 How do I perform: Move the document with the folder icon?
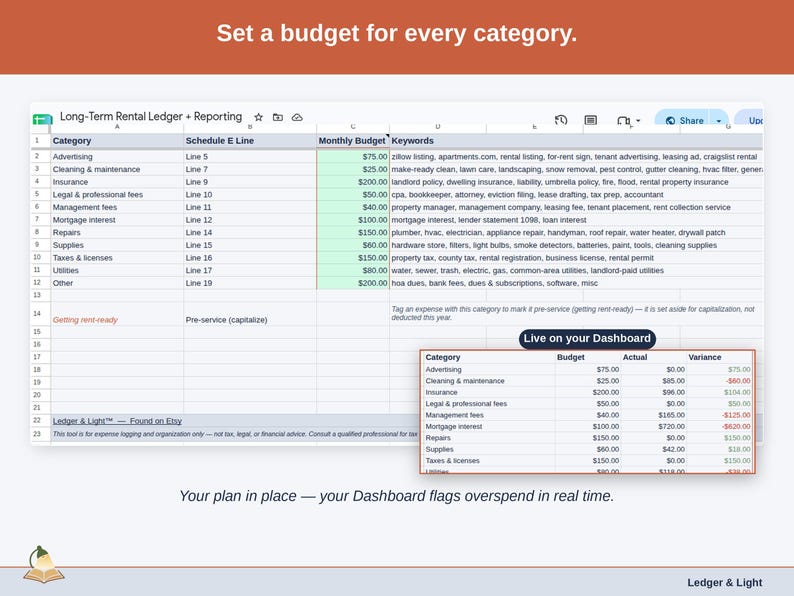[x=277, y=117]
